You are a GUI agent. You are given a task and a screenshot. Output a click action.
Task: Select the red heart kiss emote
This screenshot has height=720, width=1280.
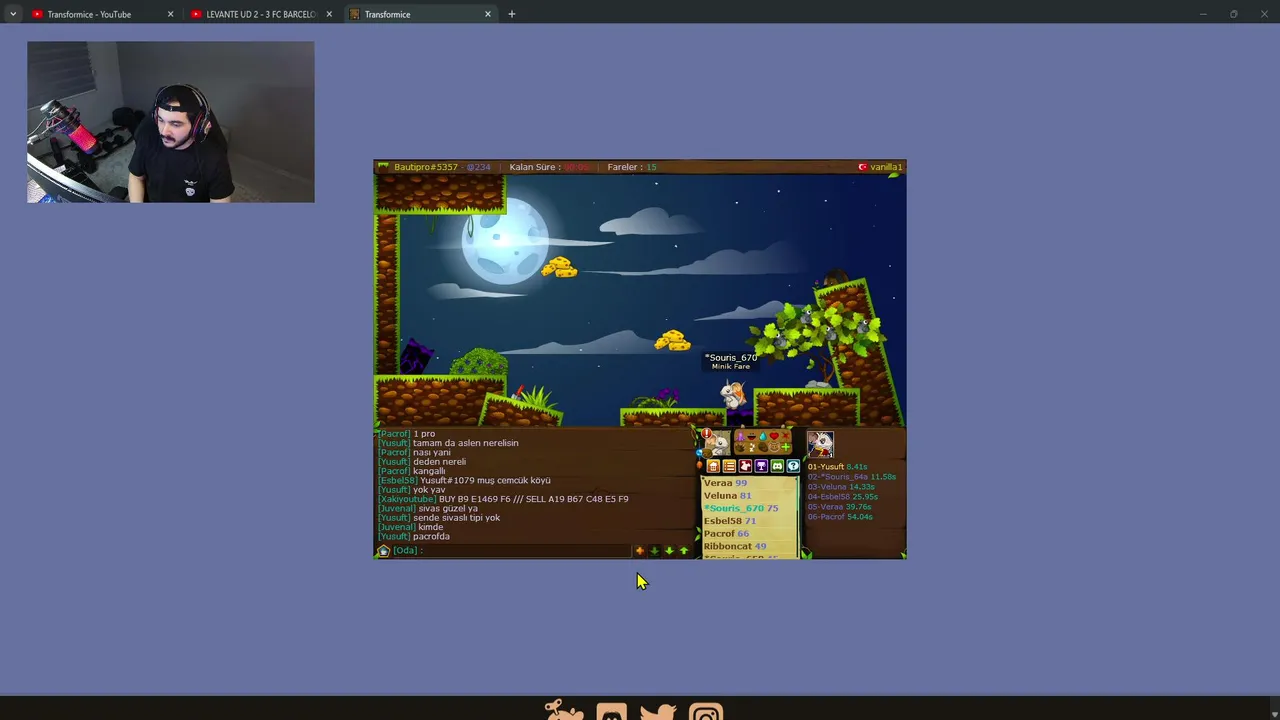[774, 436]
